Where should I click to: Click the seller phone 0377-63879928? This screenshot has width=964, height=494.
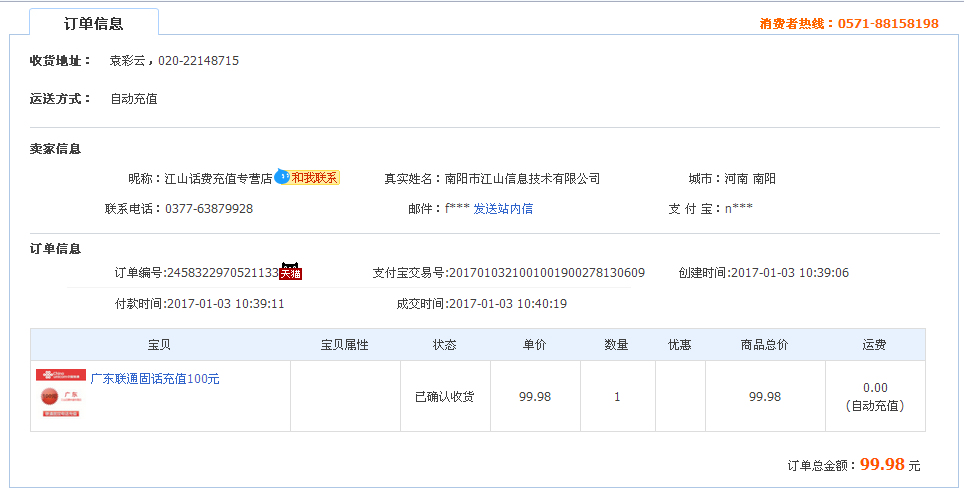(x=209, y=209)
